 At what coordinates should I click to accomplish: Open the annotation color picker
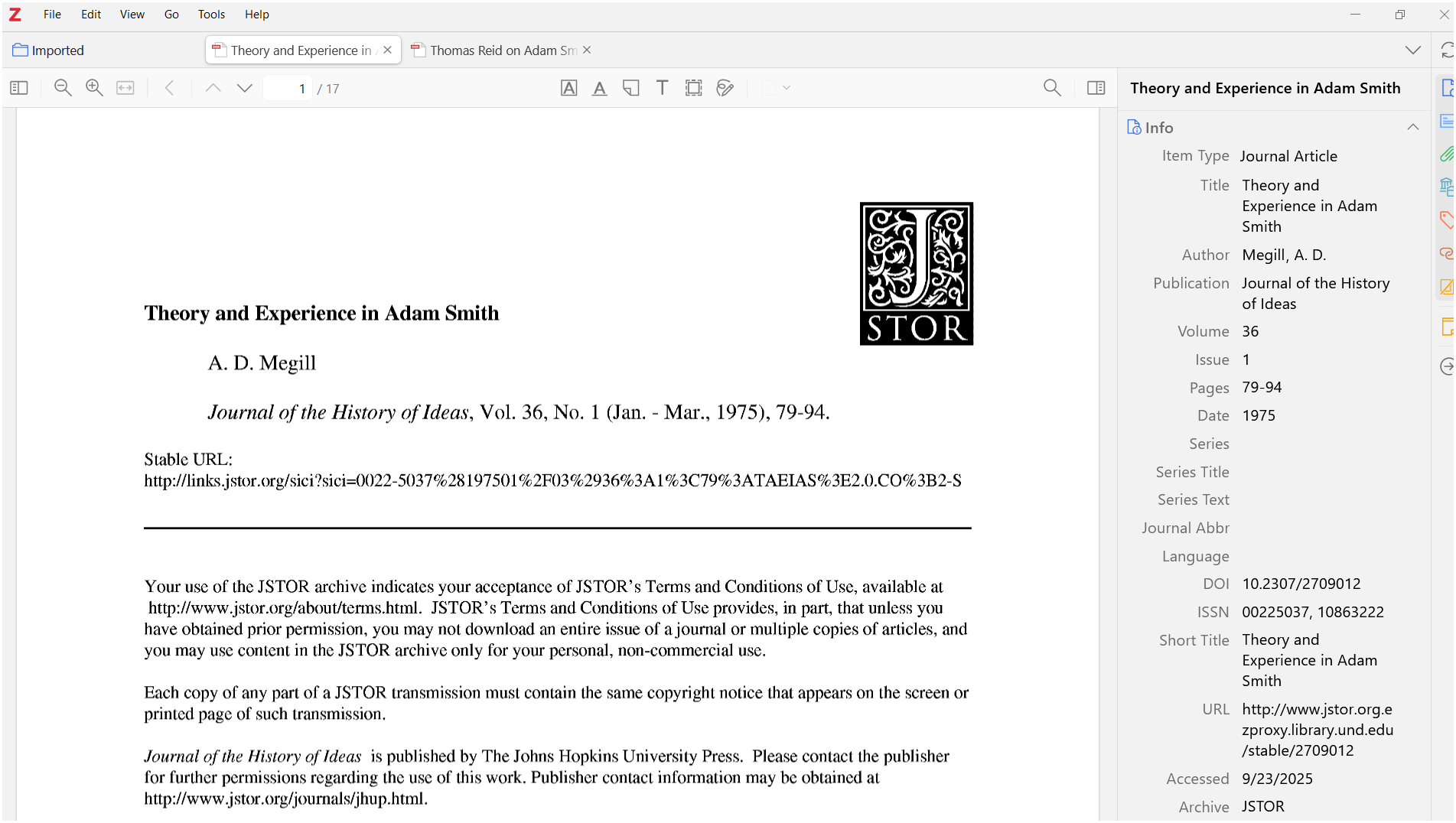(x=769, y=88)
